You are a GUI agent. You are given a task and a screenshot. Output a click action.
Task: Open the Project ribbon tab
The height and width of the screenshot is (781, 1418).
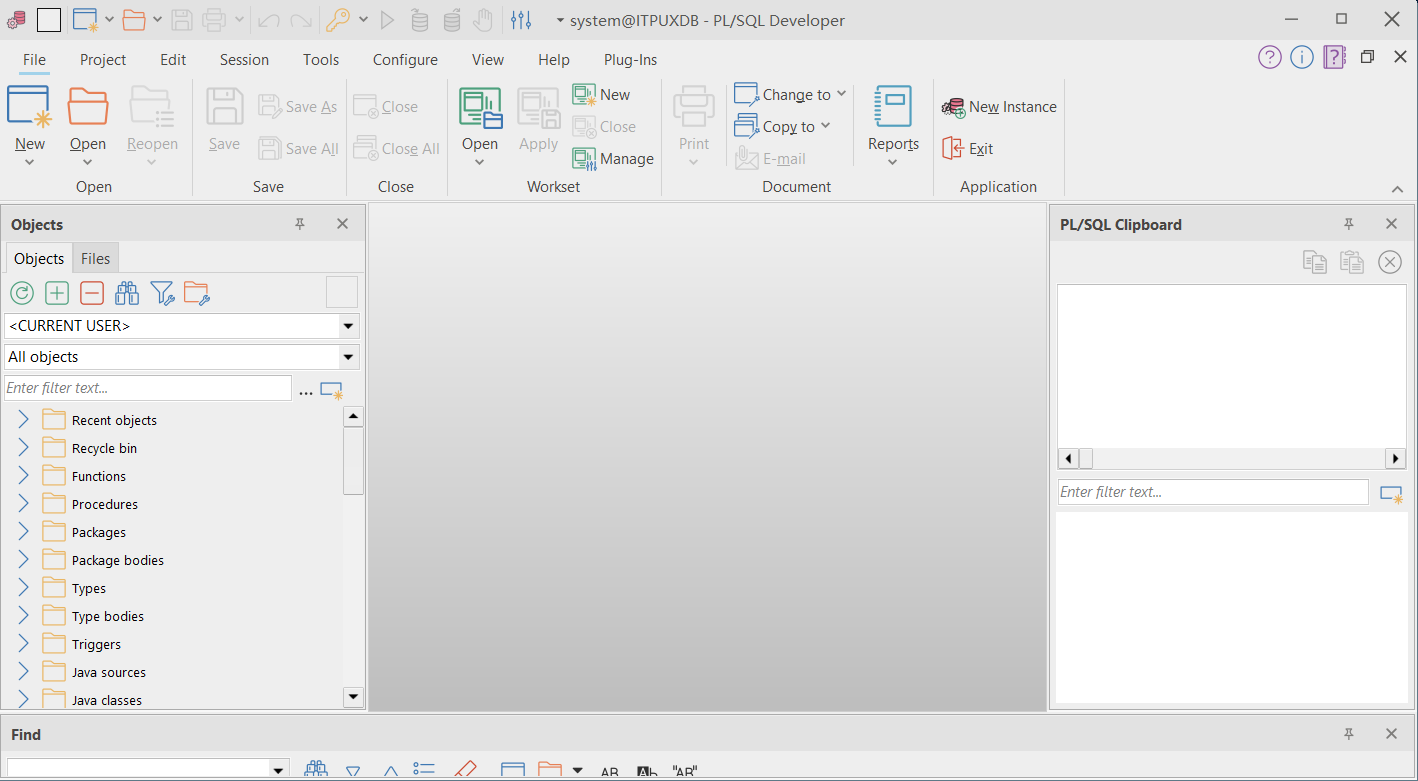103,60
